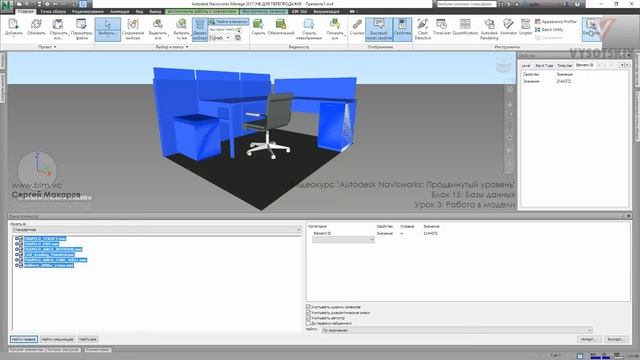Viewport: 640px width, 360px height.
Task: Toggle the Свойства (Properties) panel button
Action: (x=402, y=29)
